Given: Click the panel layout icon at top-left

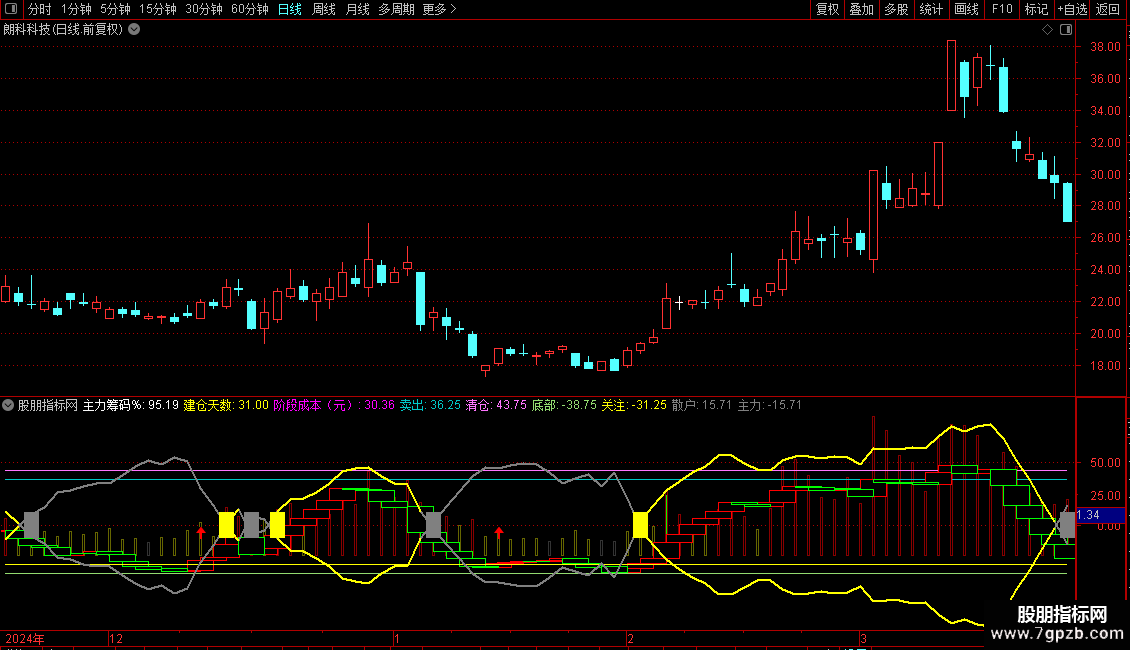Looking at the screenshot, I should (x=11, y=9).
